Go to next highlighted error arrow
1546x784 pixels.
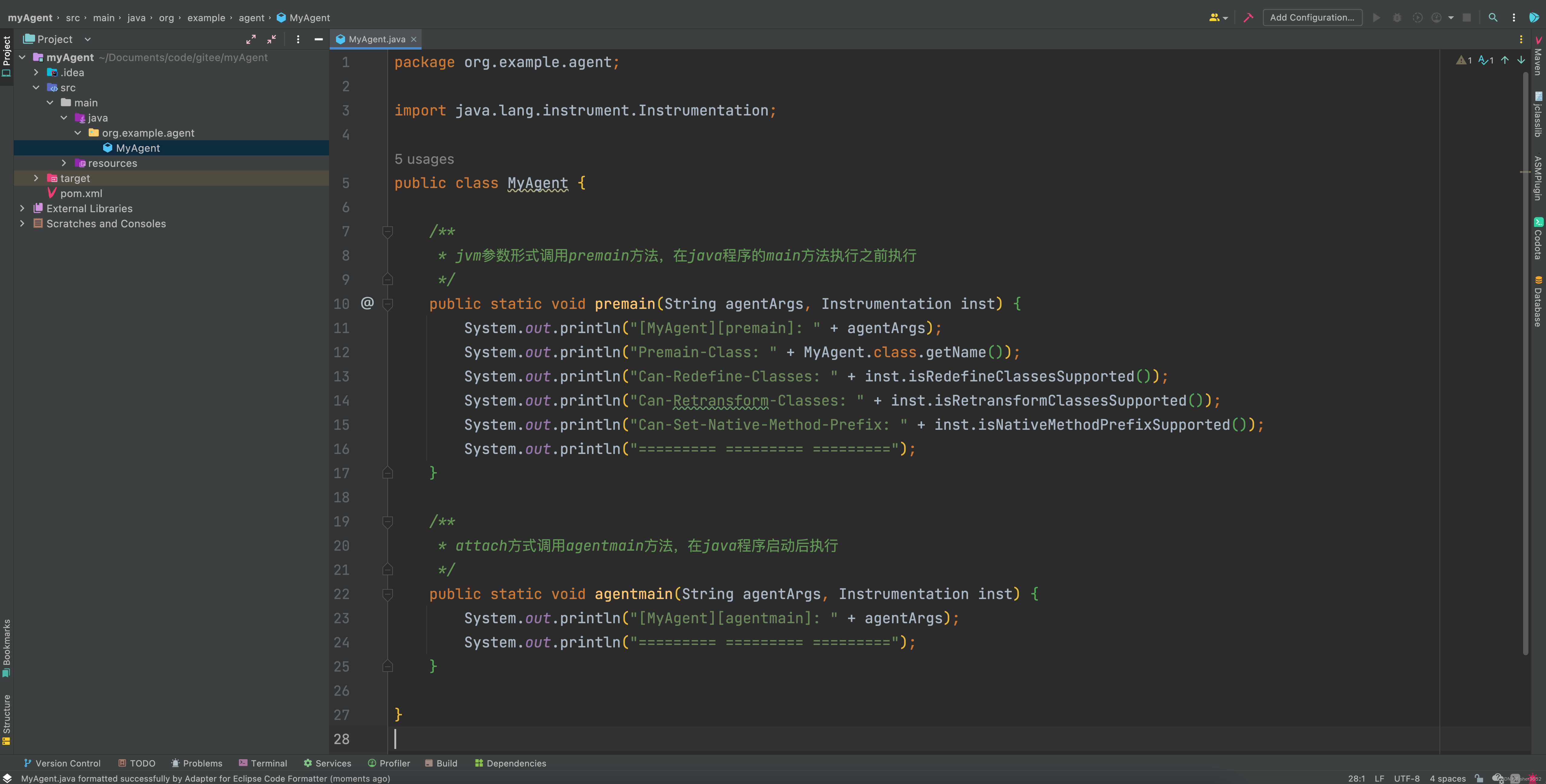click(1522, 60)
